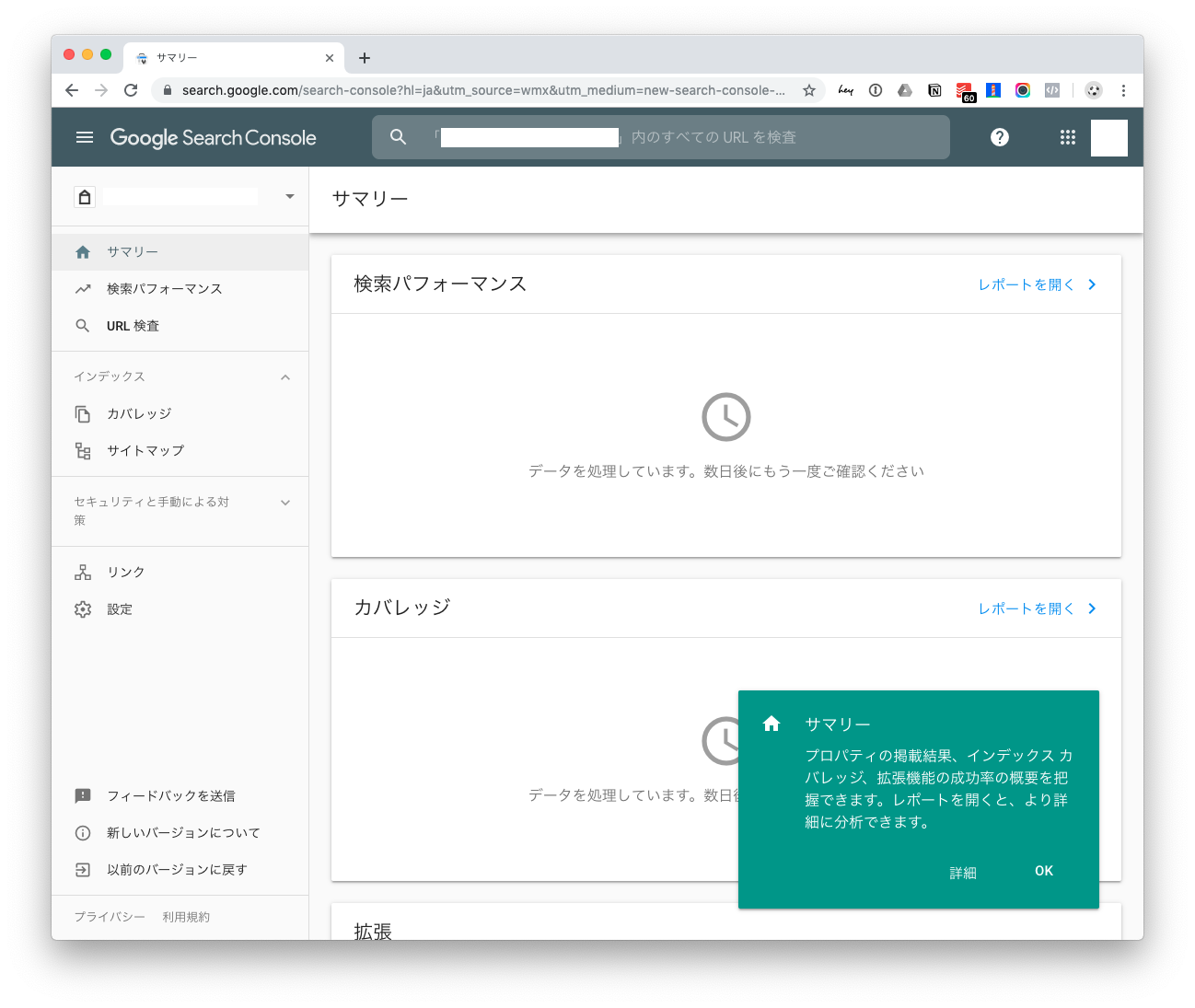Open サイトマップ in the sidebar
Viewport: 1195px width, 1008px height.
tap(180, 450)
